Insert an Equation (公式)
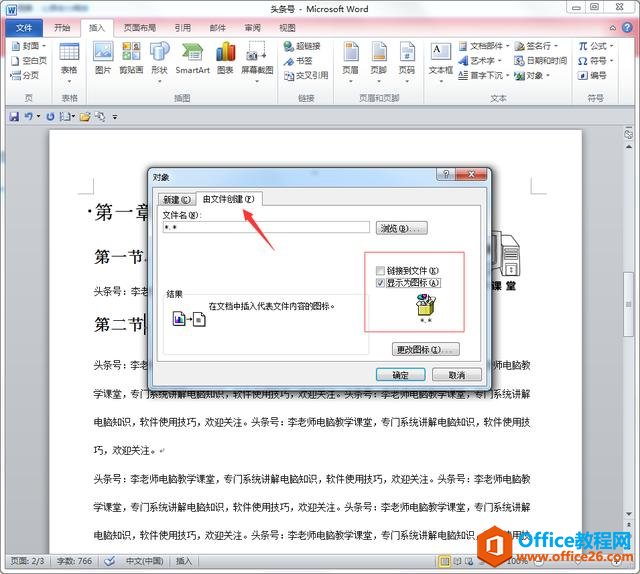This screenshot has width=640, height=574. coord(596,46)
